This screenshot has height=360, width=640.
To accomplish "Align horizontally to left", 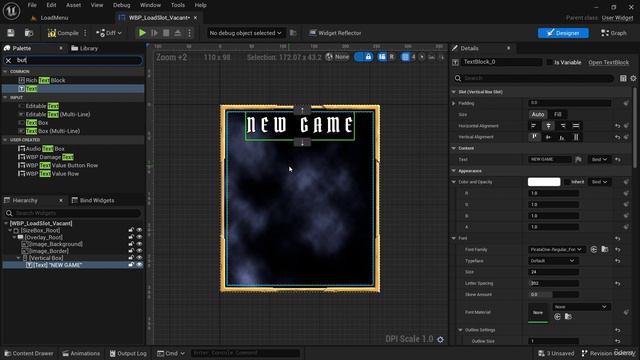I will click(x=534, y=126).
